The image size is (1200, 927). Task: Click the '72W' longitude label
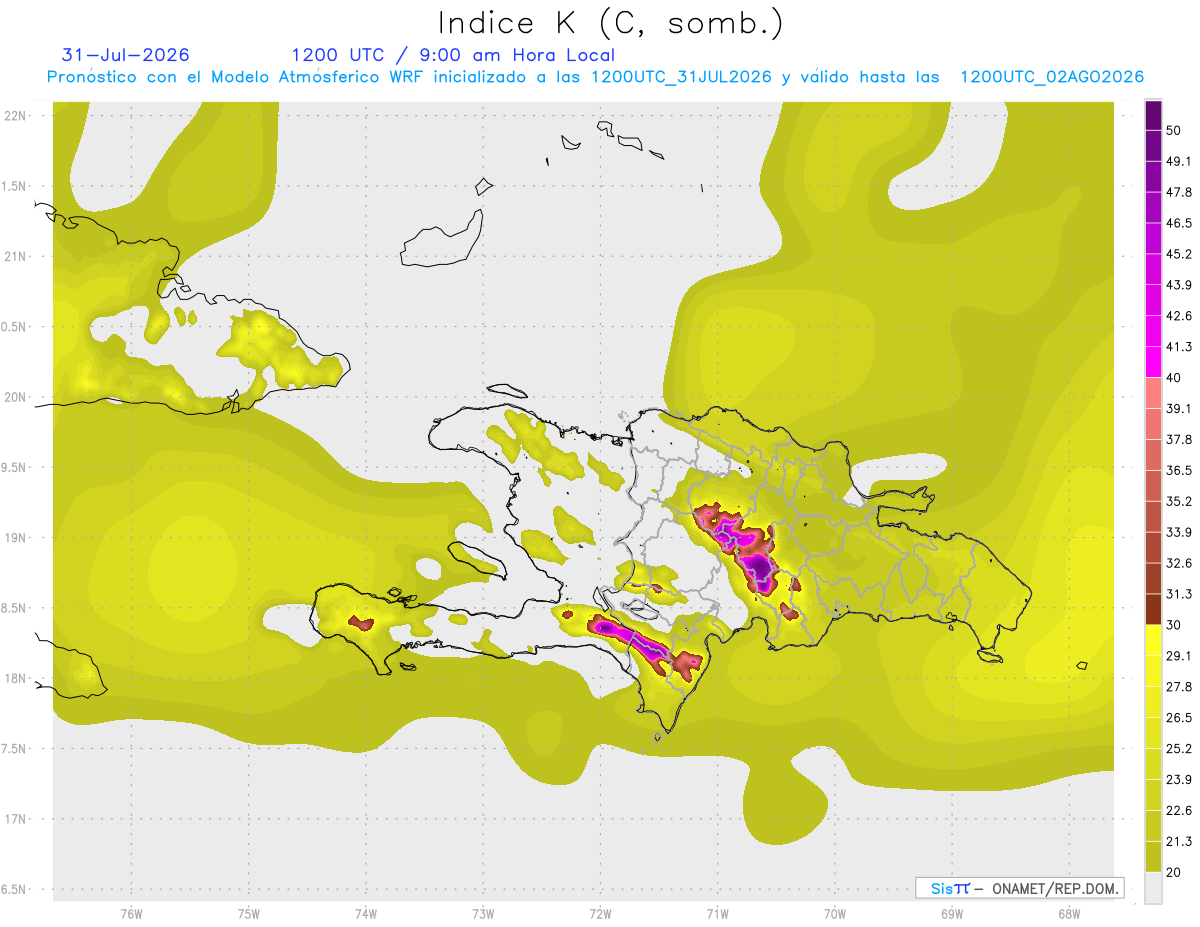tap(600, 914)
